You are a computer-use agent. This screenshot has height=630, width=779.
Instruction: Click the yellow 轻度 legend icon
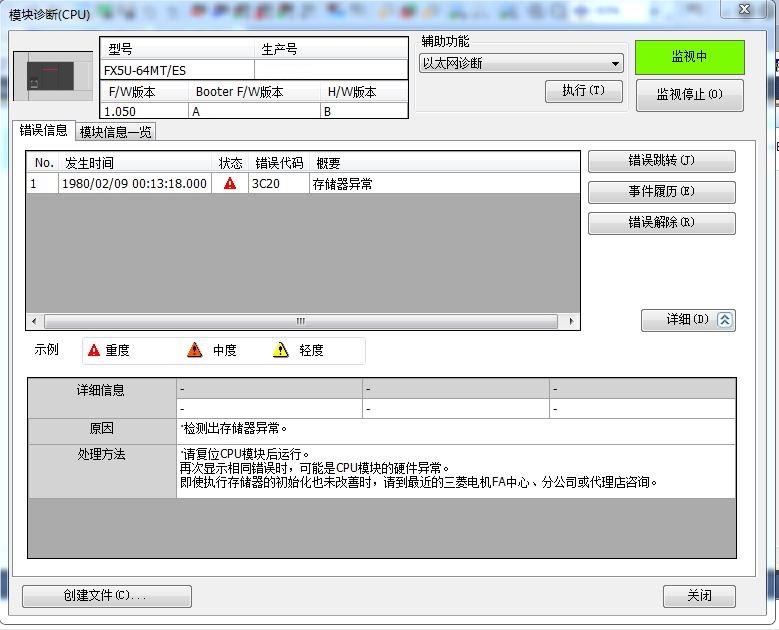281,350
